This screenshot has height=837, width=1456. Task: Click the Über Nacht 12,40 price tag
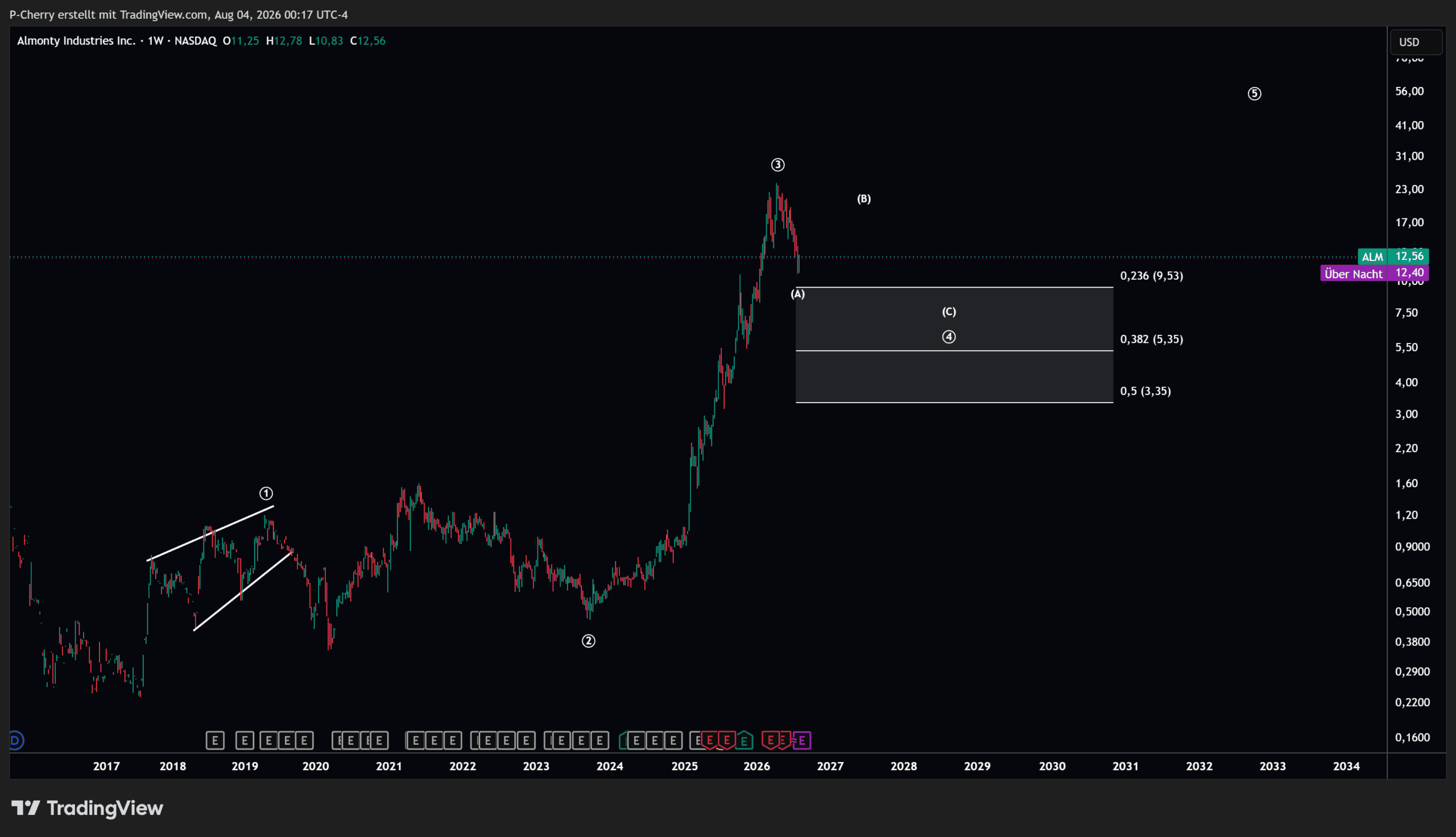[x=1375, y=273]
